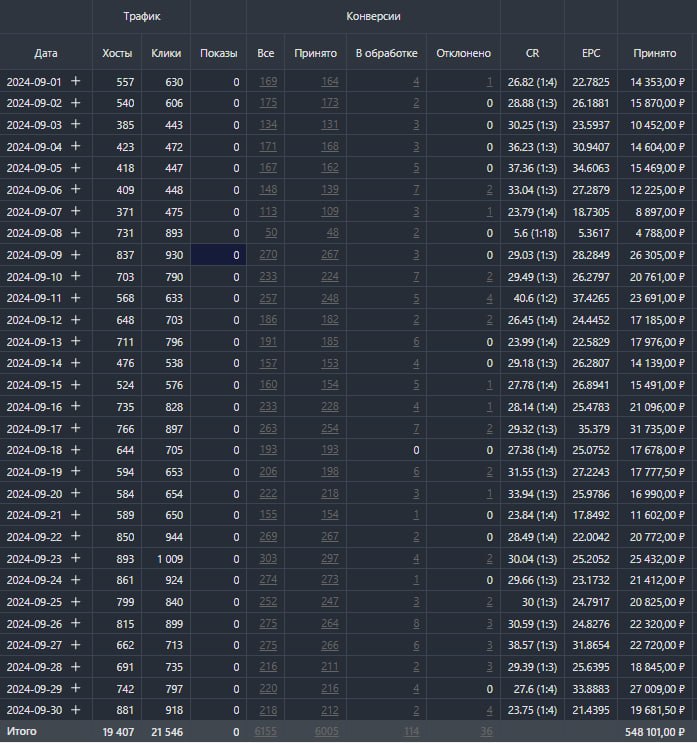Open all conversions link 303 for 2024-09-23

point(268,559)
